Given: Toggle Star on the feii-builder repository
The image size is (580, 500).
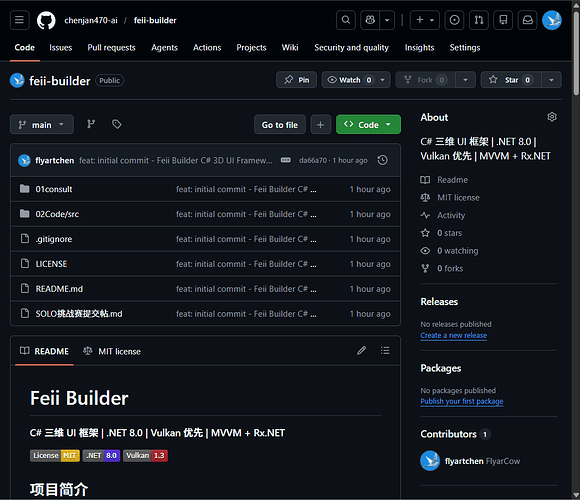Looking at the screenshot, I should (511, 80).
